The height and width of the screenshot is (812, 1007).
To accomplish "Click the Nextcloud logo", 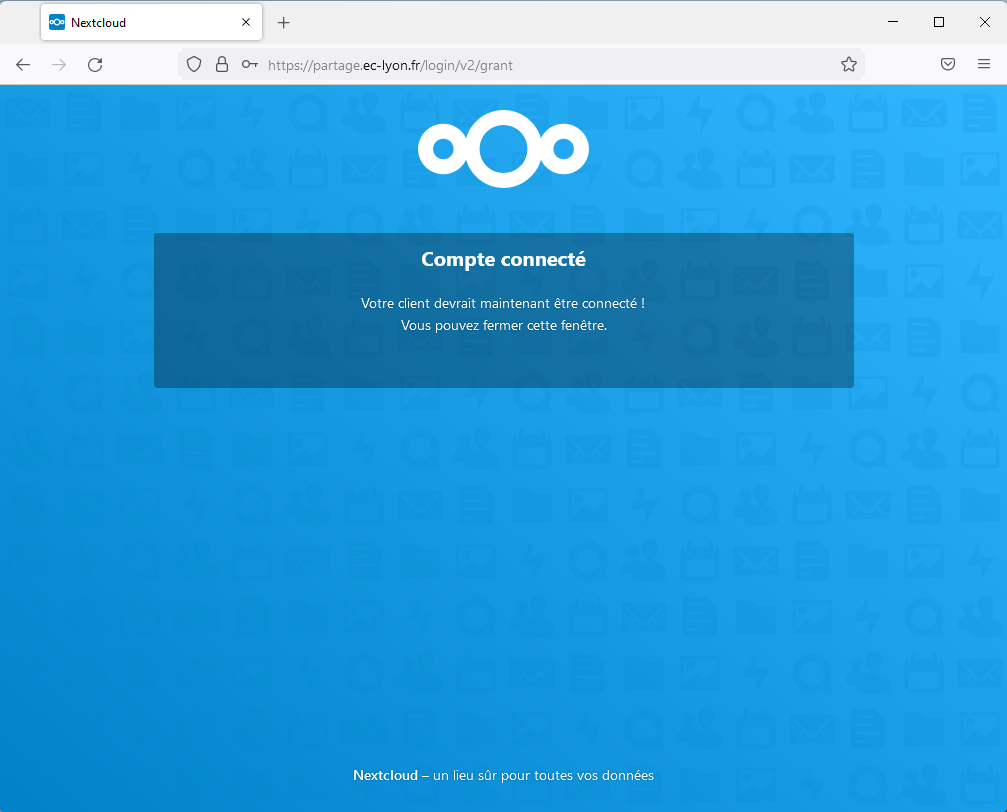I will [503, 148].
